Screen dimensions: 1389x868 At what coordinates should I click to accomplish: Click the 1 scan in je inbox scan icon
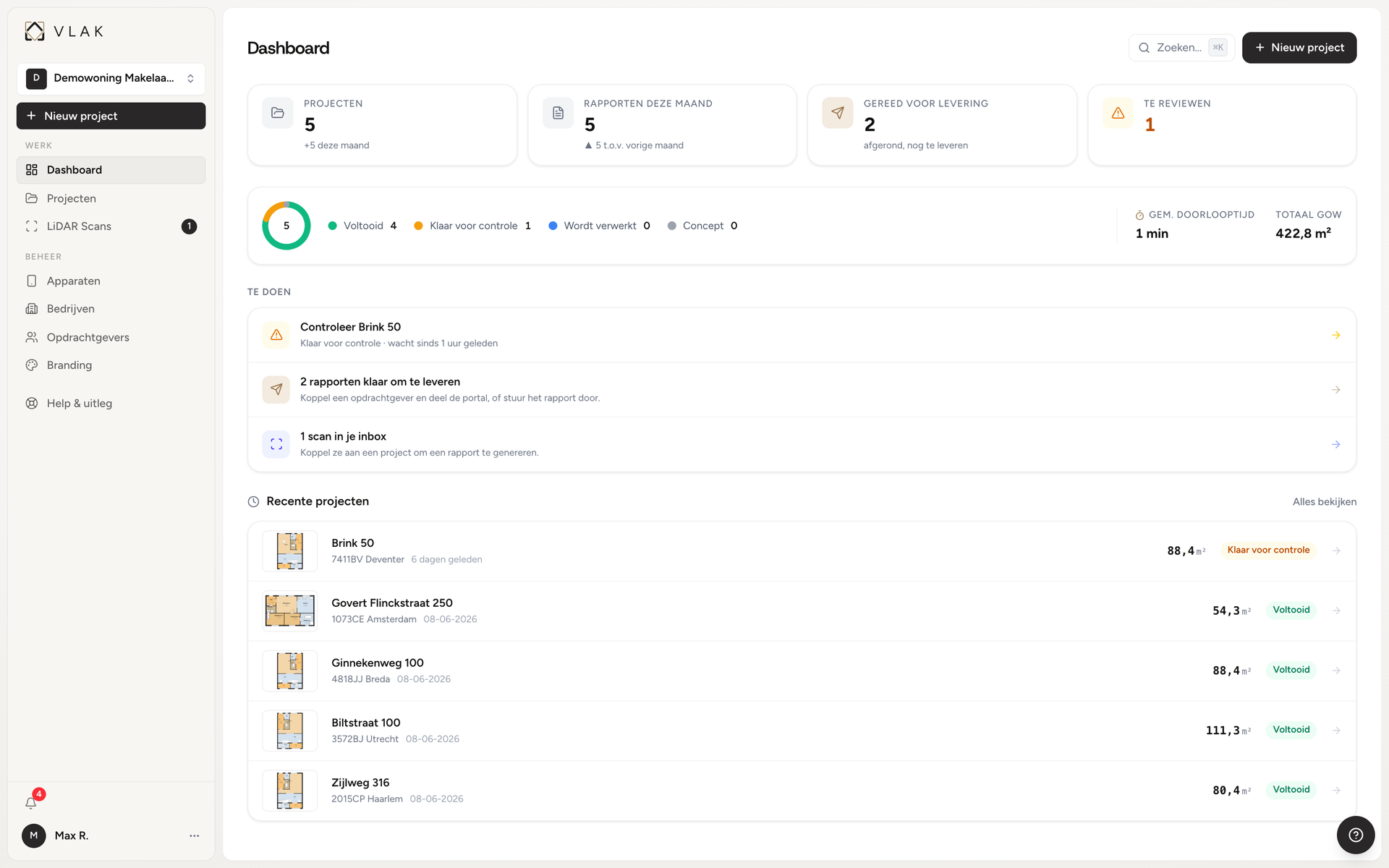[x=276, y=444]
